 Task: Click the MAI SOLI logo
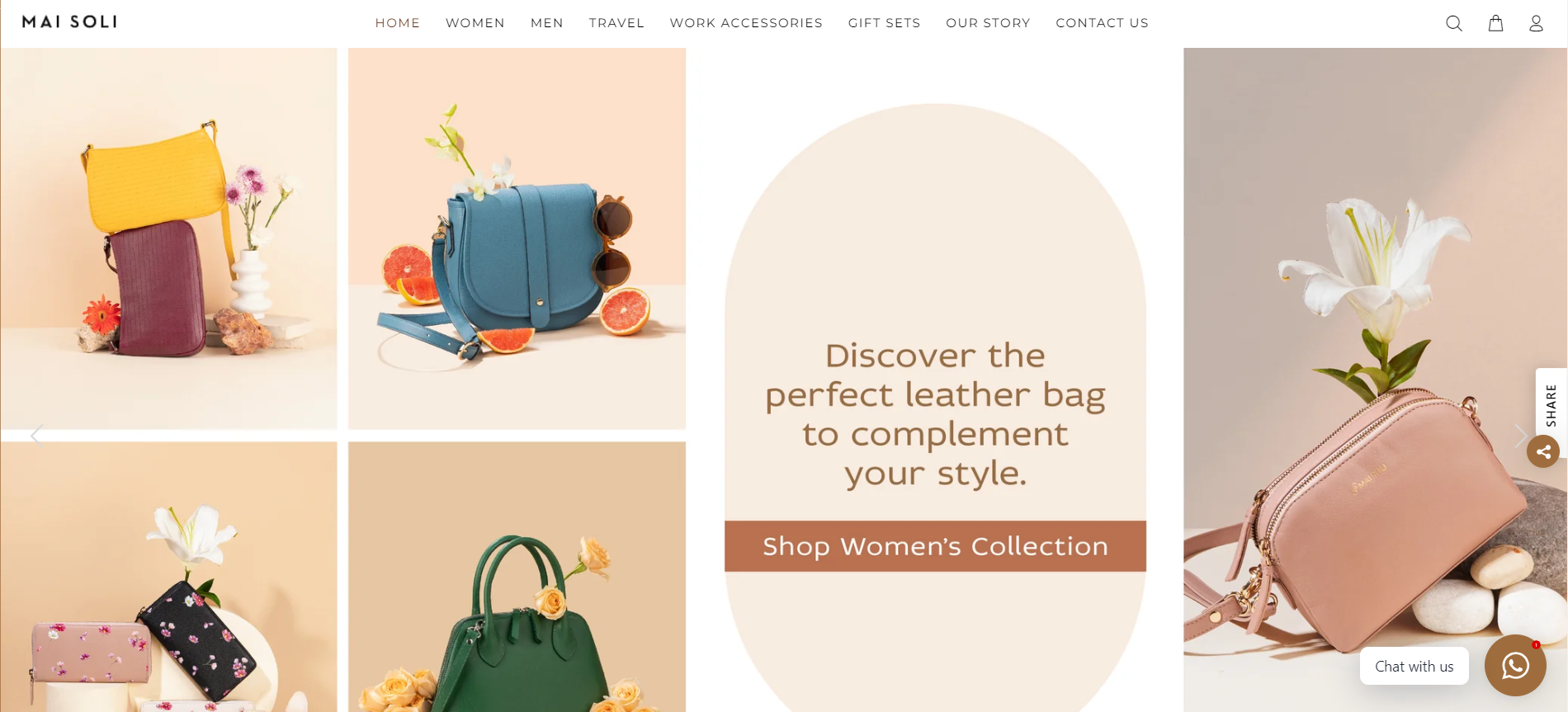(x=69, y=21)
